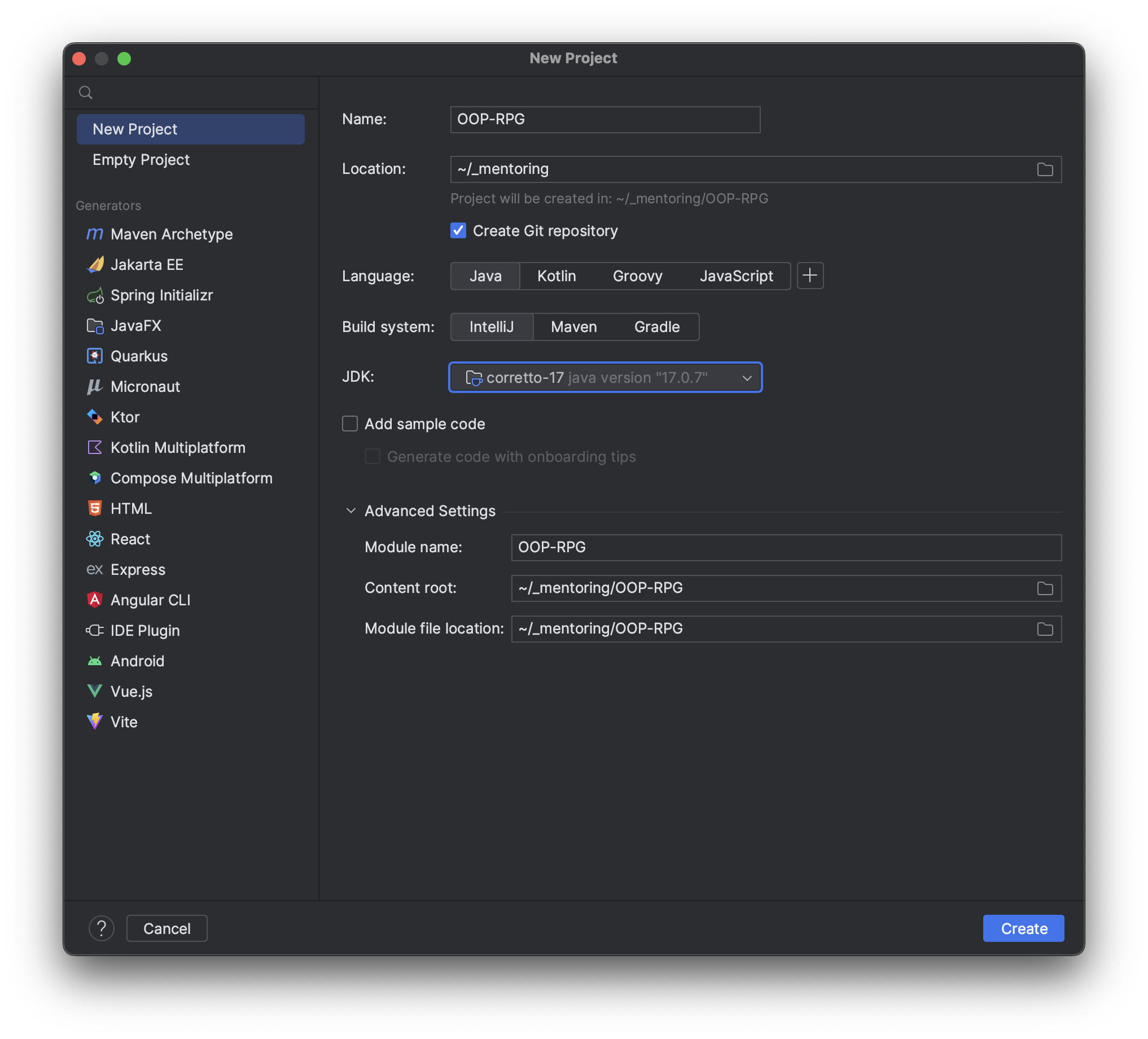Select Gradle as the build system
Viewport: 1148px width, 1039px height.
click(x=656, y=327)
